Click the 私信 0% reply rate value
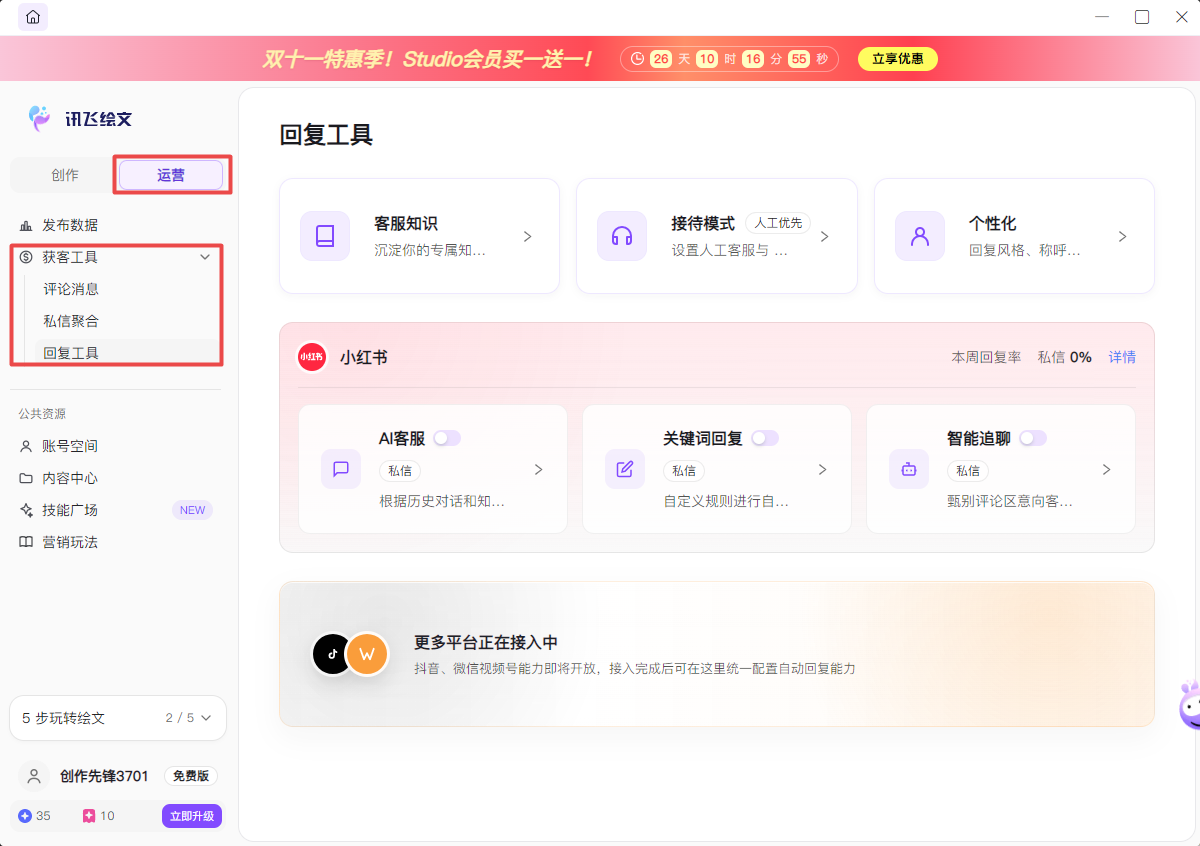 pos(1065,357)
